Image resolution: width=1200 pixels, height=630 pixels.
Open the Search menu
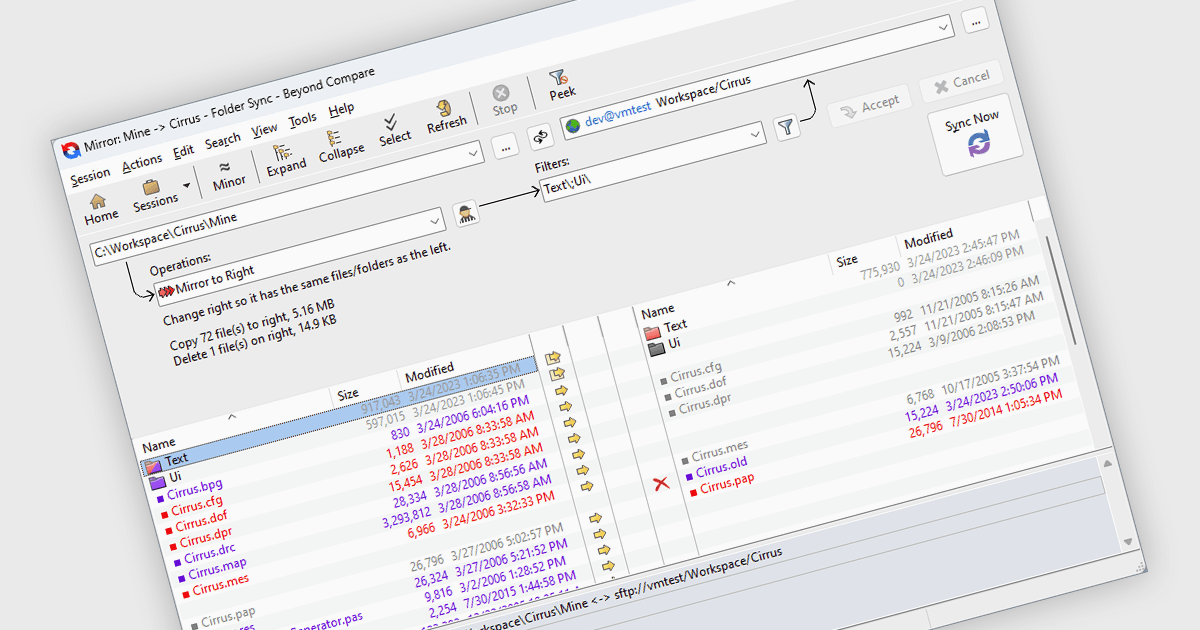pos(223,141)
